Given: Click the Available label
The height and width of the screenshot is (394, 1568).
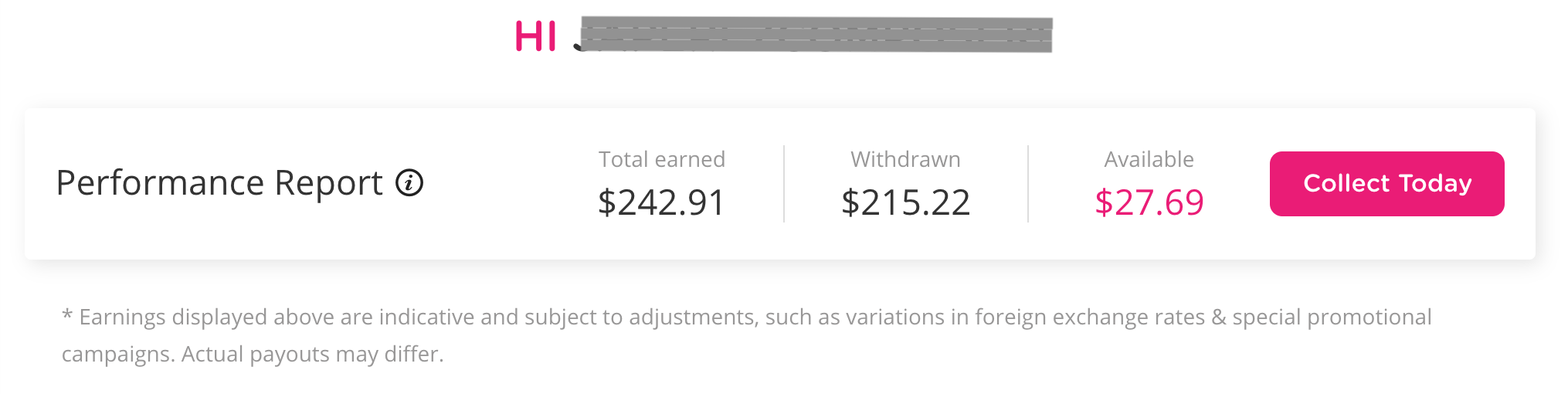Looking at the screenshot, I should pyautogui.click(x=1149, y=159).
